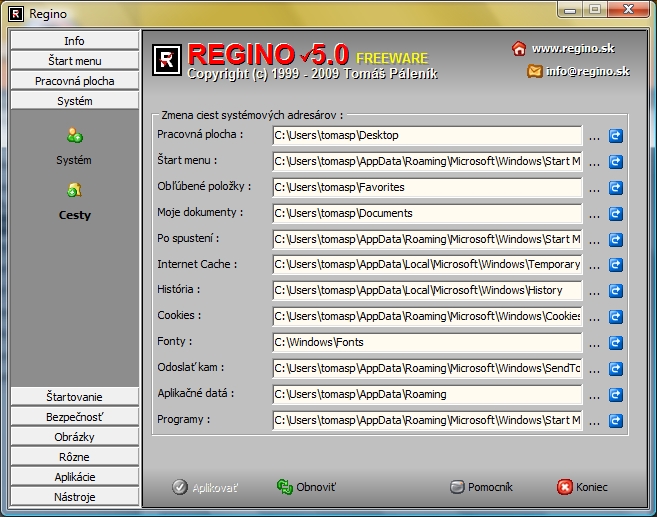Click the reset arrow icon for Cookies
This screenshot has width=657, height=517.
pos(616,317)
